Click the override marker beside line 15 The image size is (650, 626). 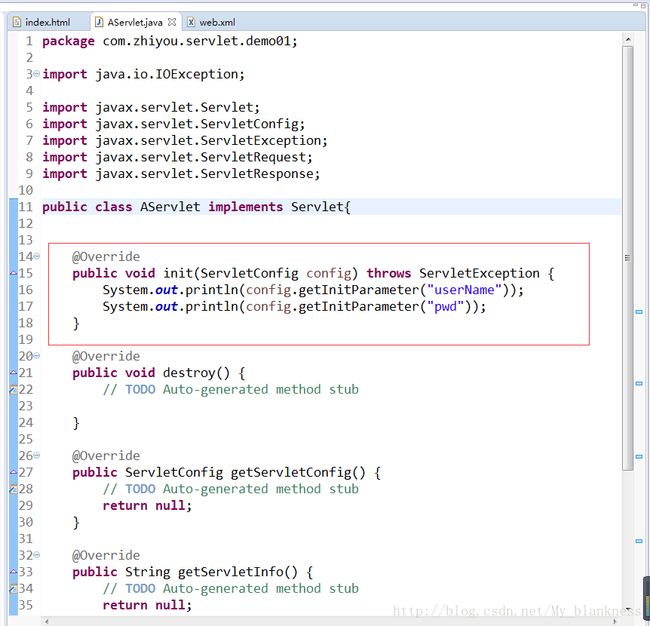point(13,273)
